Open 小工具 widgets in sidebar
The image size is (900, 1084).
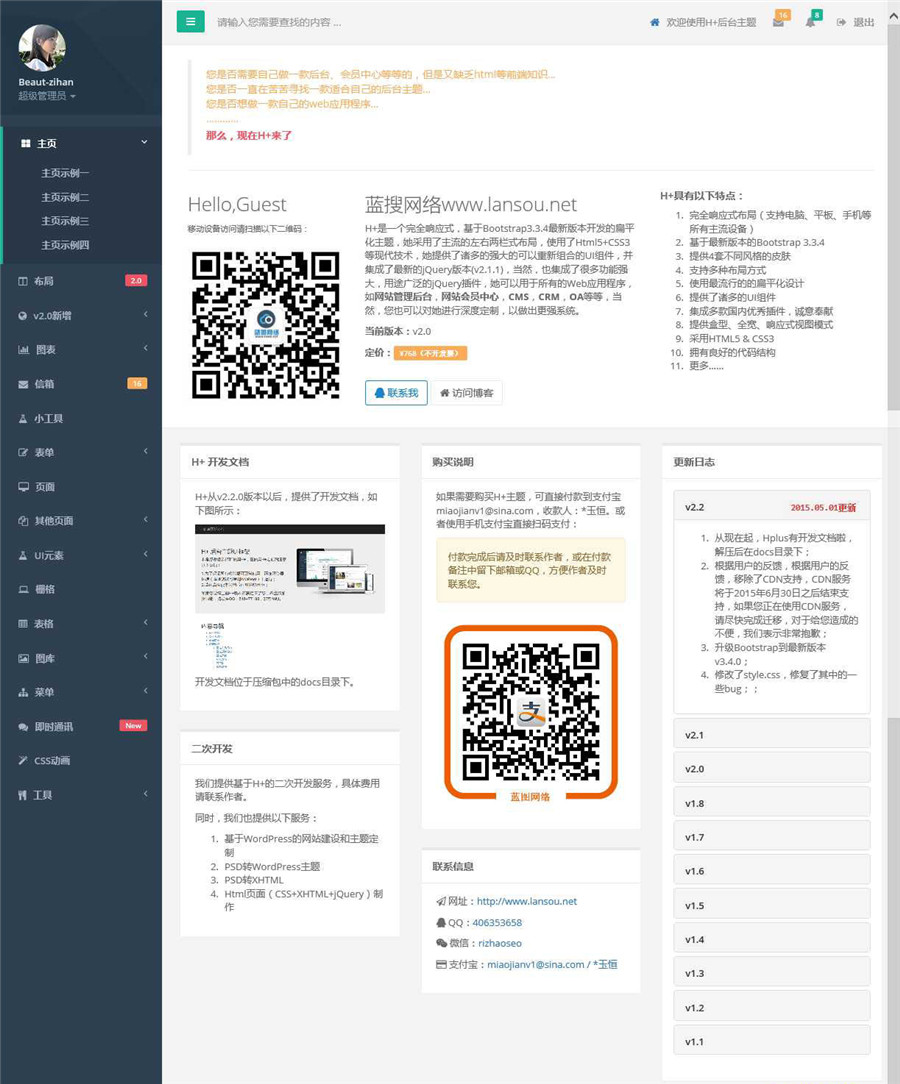pyautogui.click(x=48, y=418)
